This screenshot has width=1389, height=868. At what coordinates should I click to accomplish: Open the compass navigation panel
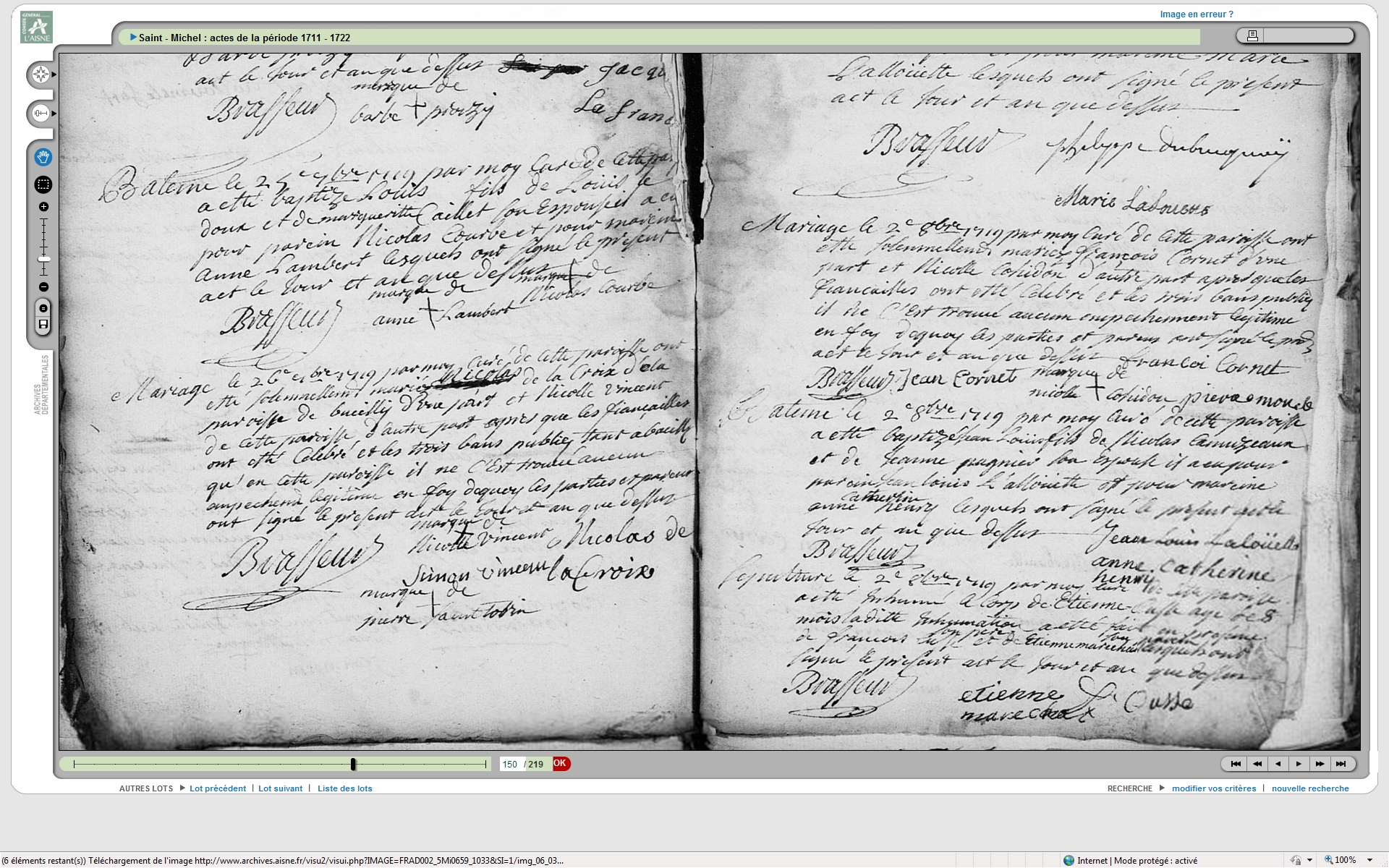click(x=41, y=75)
